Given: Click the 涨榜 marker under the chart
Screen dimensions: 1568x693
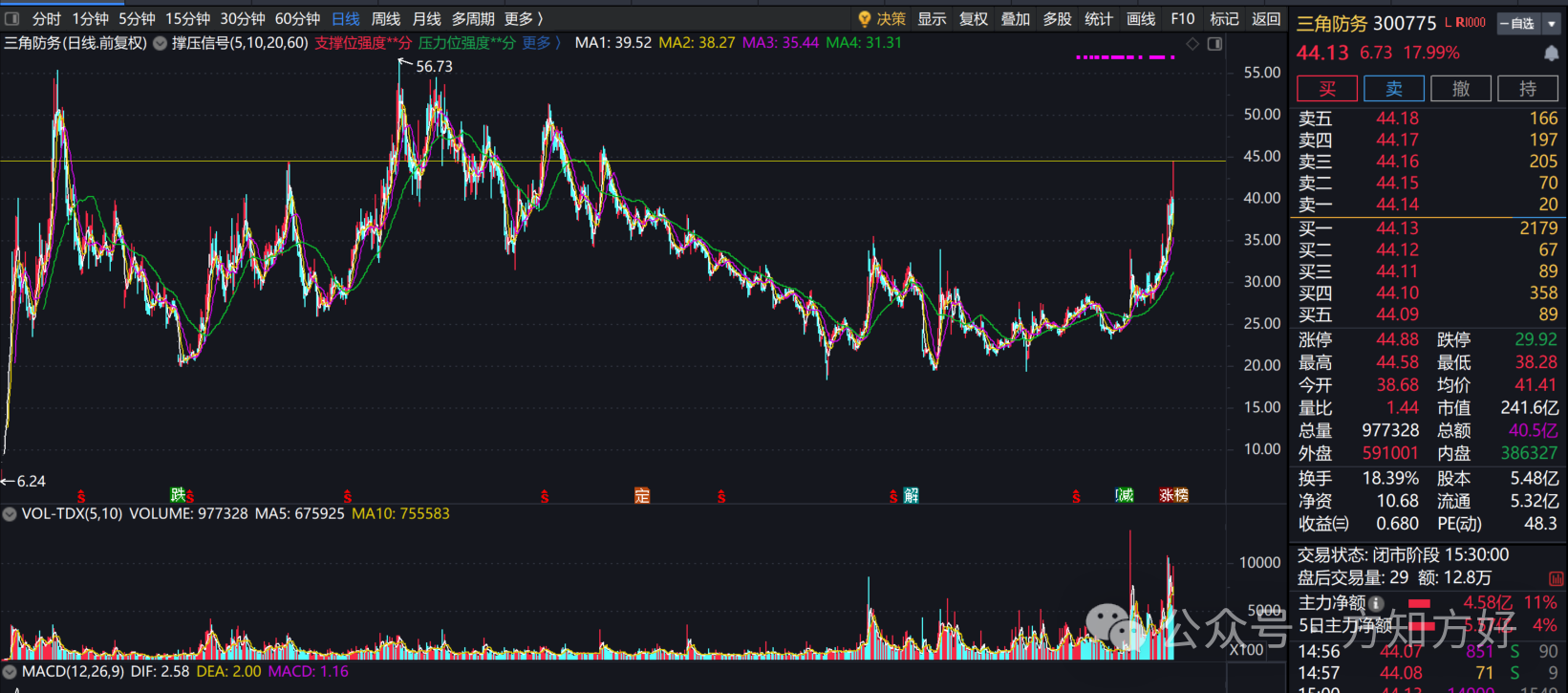Looking at the screenshot, I should coord(1173,495).
